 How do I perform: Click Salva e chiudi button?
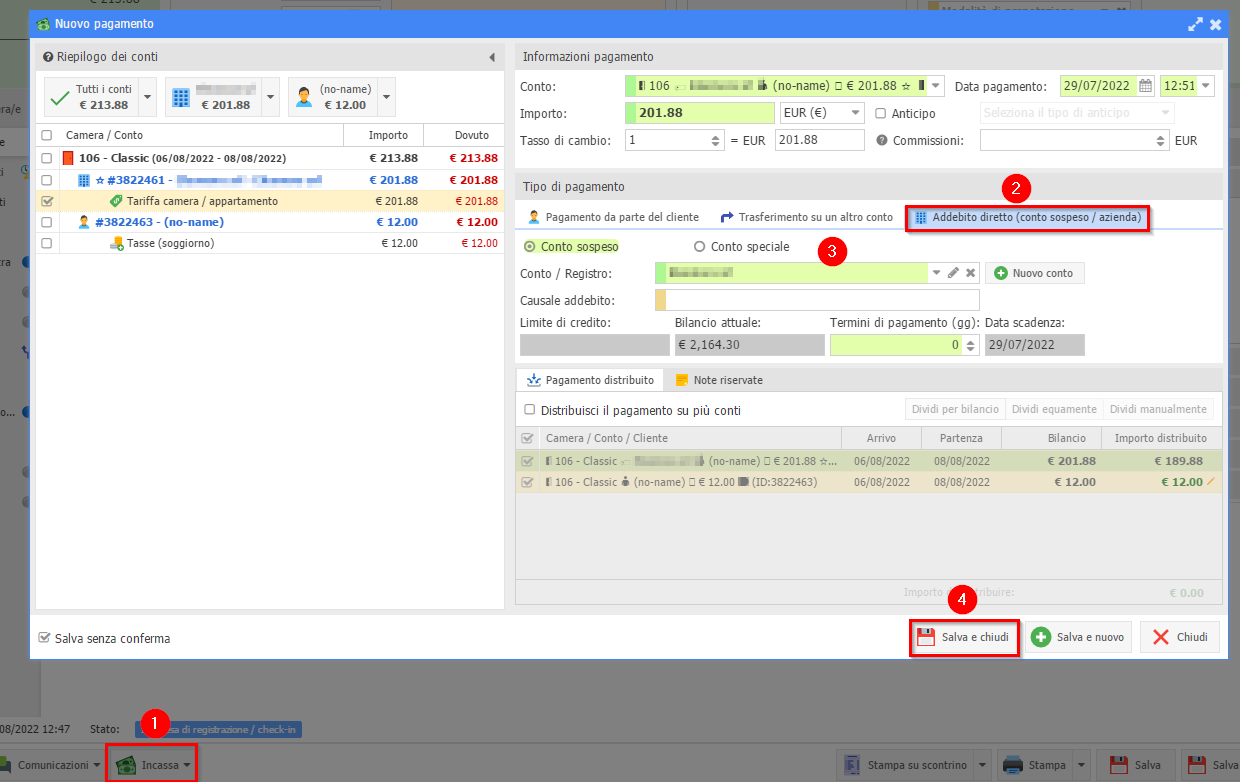(965, 637)
